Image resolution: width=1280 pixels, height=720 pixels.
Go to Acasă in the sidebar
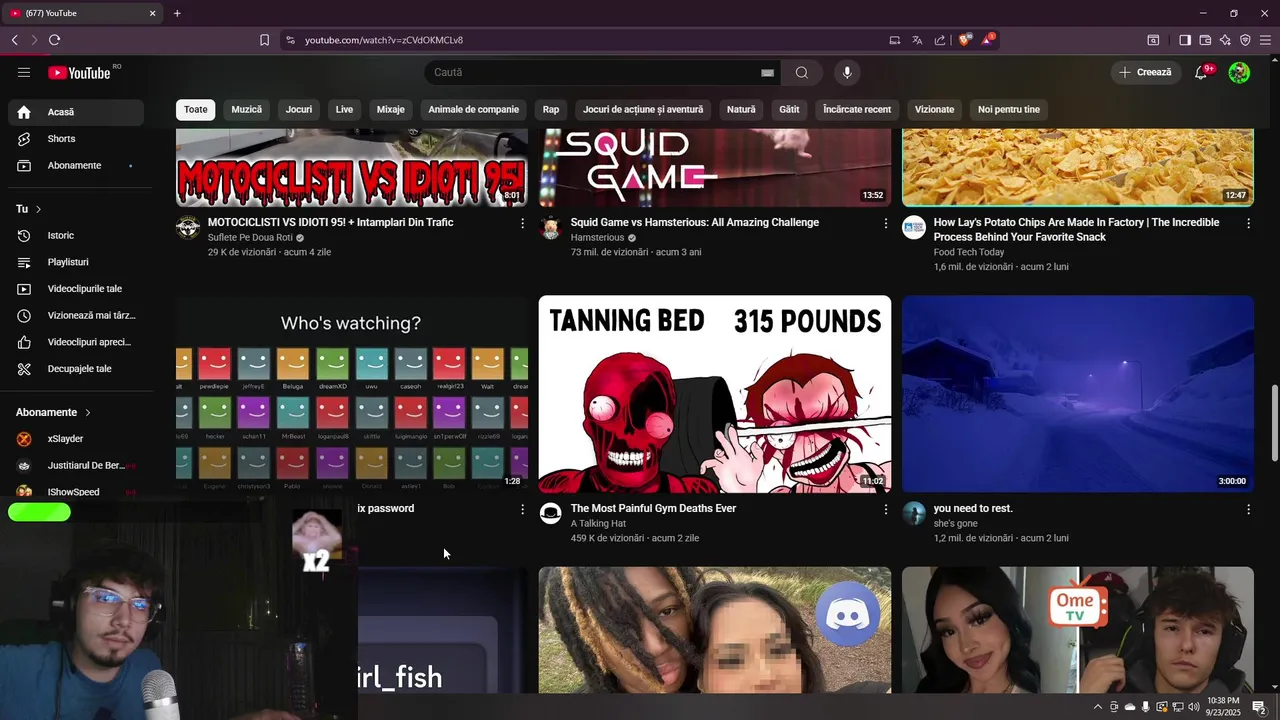point(76,112)
